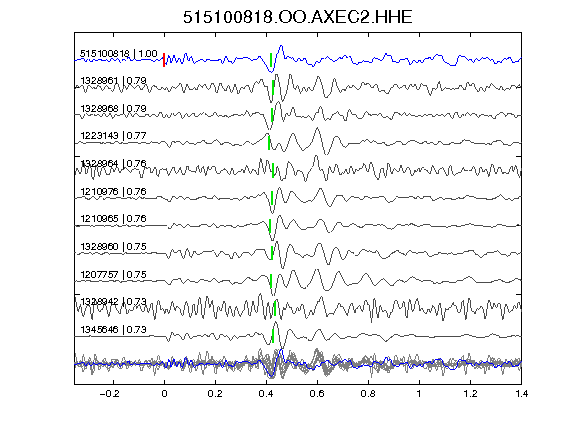Click the stacked overlay waveform at the bottom
The image size is (576, 432).
tap(298, 364)
